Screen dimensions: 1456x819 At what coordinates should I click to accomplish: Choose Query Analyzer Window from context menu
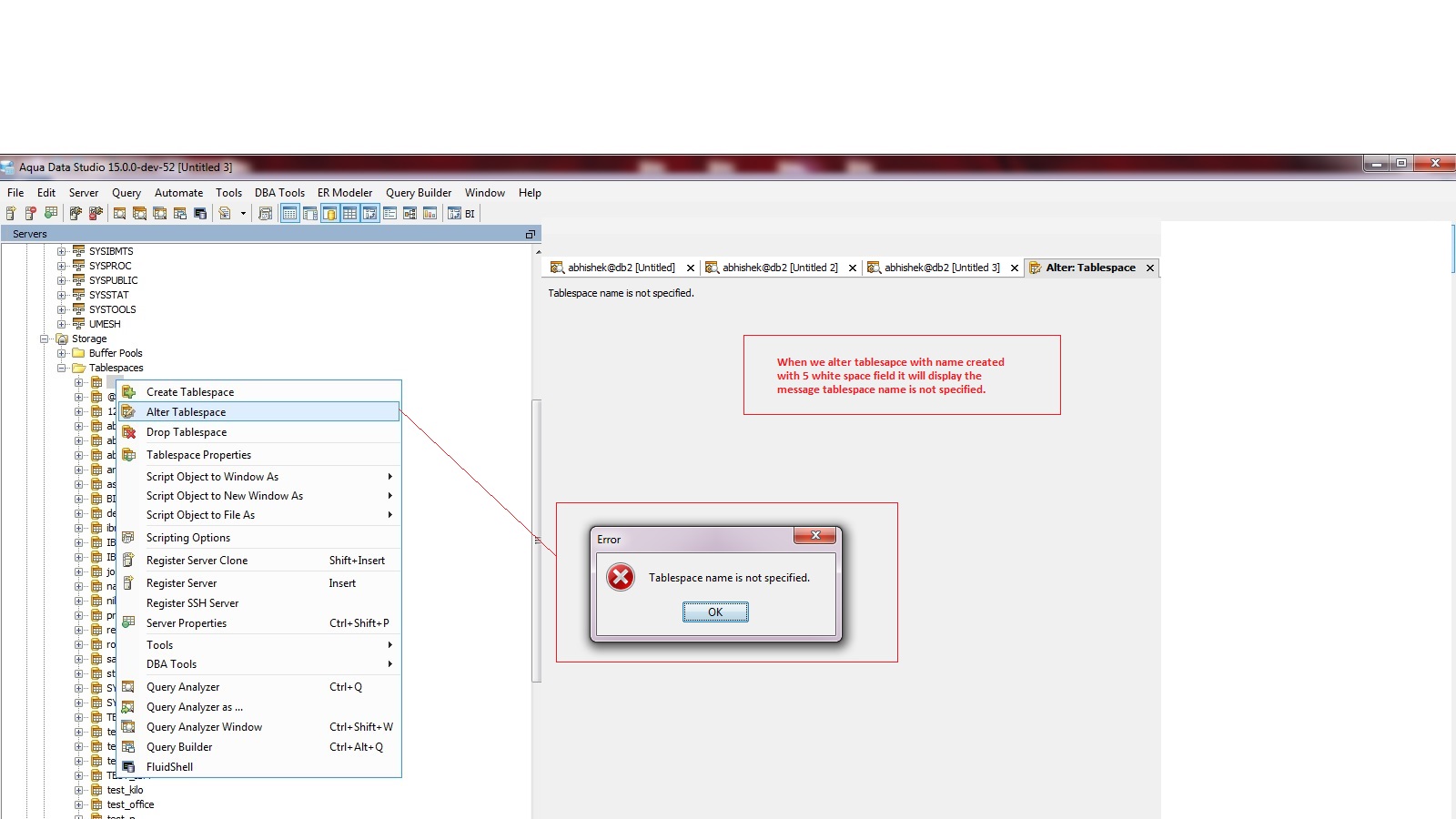(260, 727)
